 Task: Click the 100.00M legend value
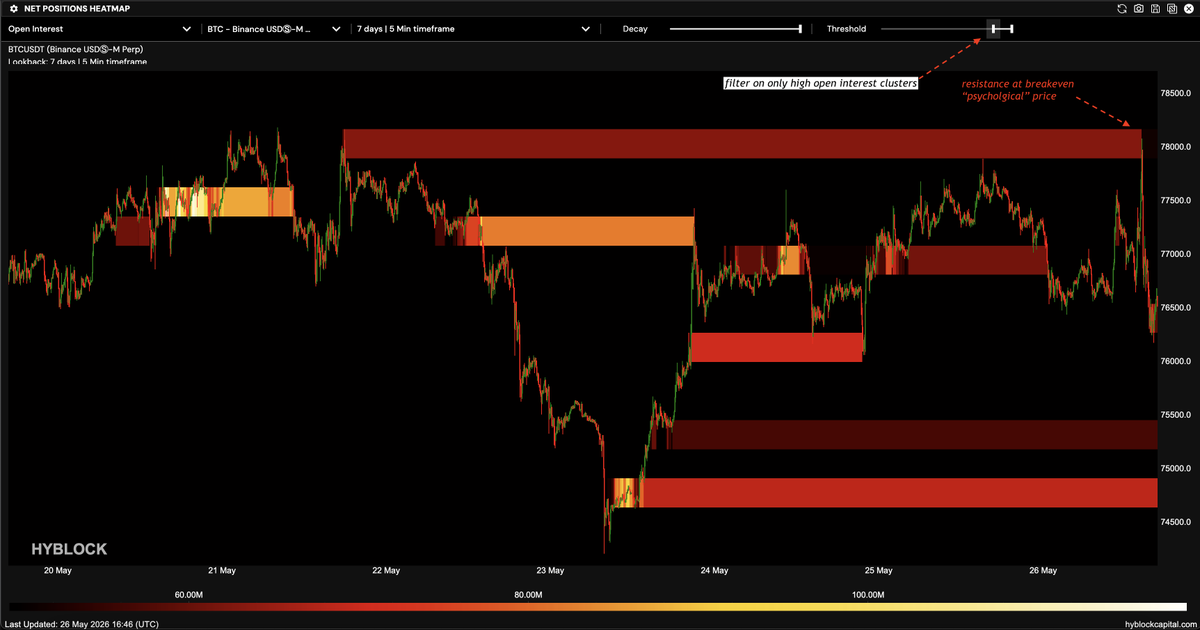coord(868,594)
